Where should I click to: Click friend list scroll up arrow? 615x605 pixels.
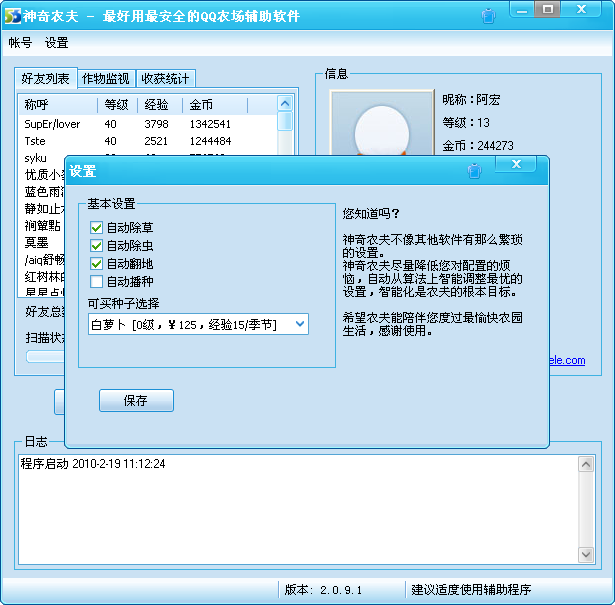tap(285, 104)
